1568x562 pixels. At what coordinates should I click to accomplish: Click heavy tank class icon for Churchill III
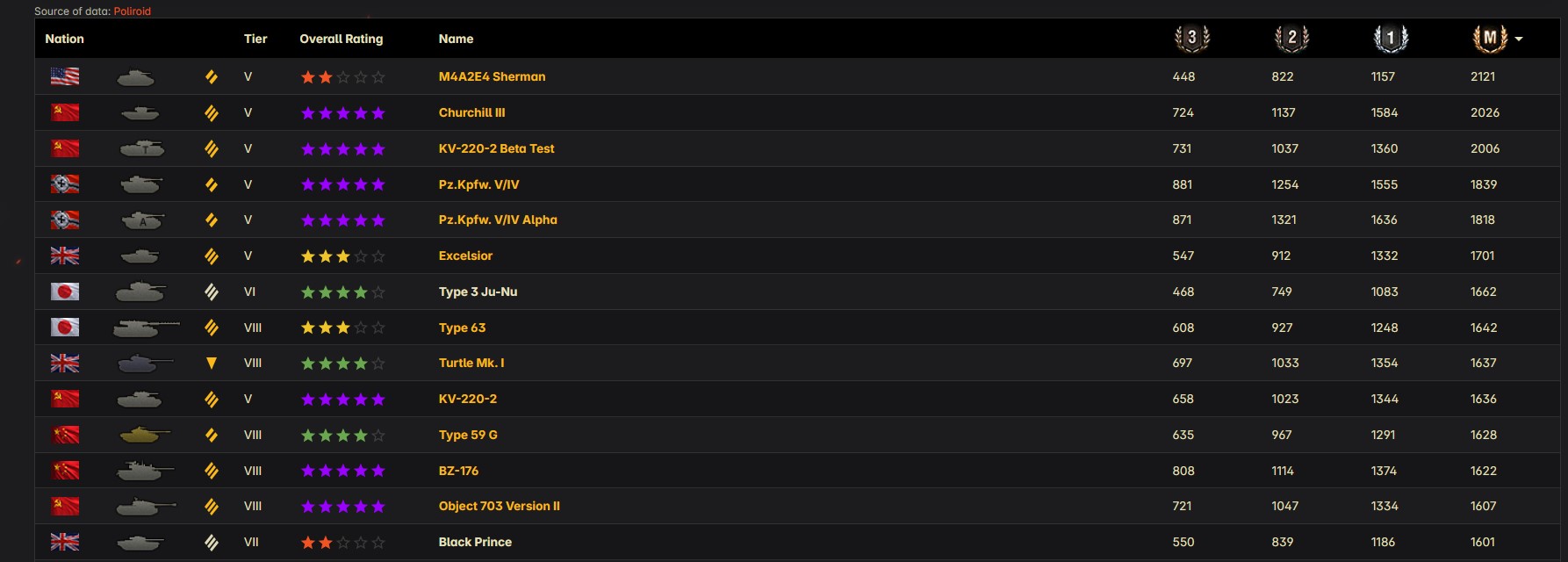[x=212, y=112]
